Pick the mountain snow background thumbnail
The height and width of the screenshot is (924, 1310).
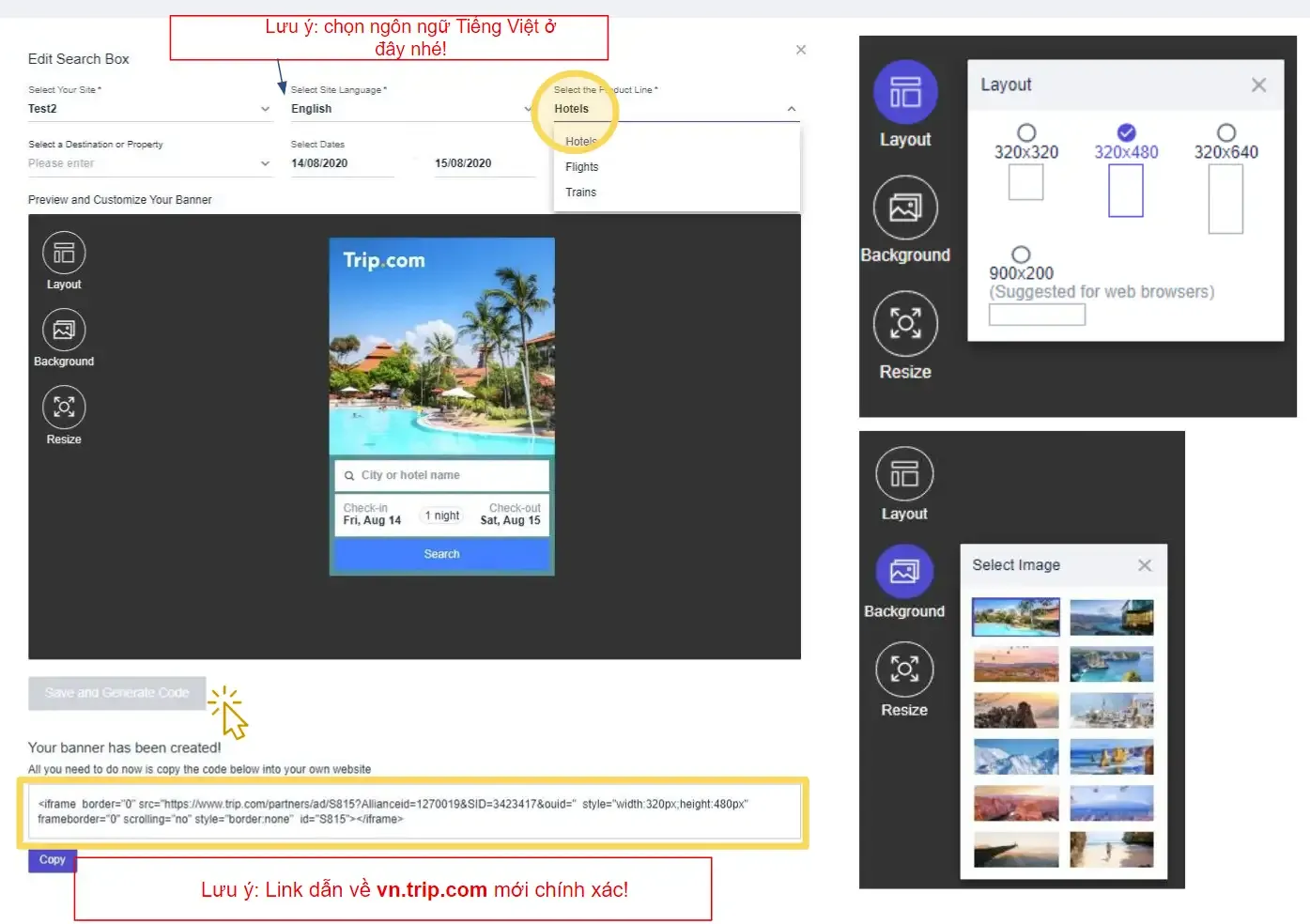(x=1015, y=756)
